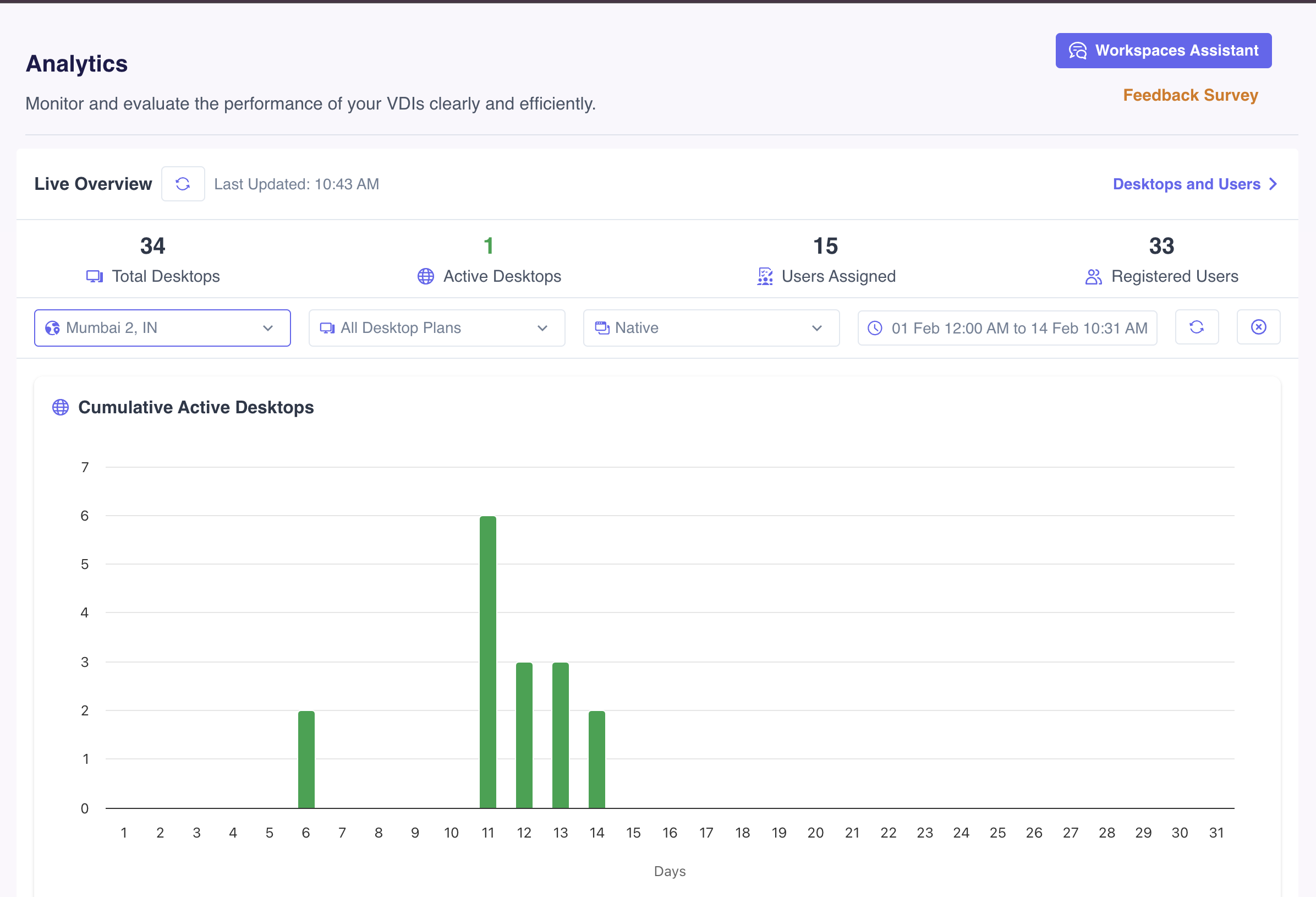Click the Users Assigned icon
The width and height of the screenshot is (1316, 897).
[x=765, y=276]
